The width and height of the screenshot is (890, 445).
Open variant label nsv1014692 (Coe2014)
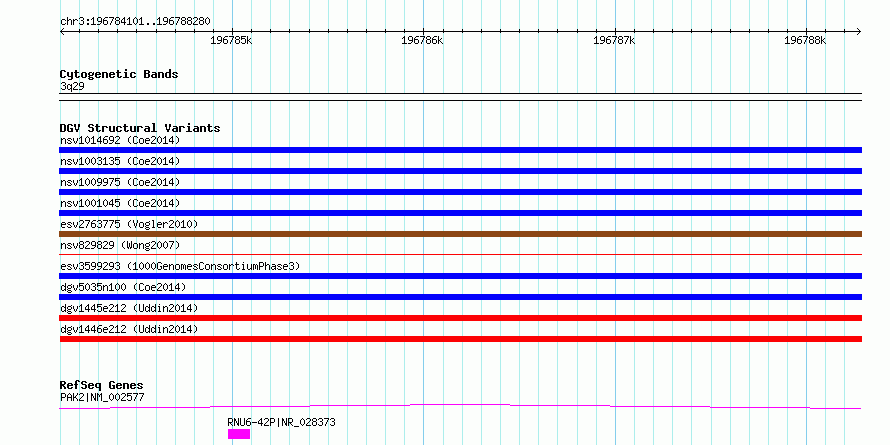(120, 140)
